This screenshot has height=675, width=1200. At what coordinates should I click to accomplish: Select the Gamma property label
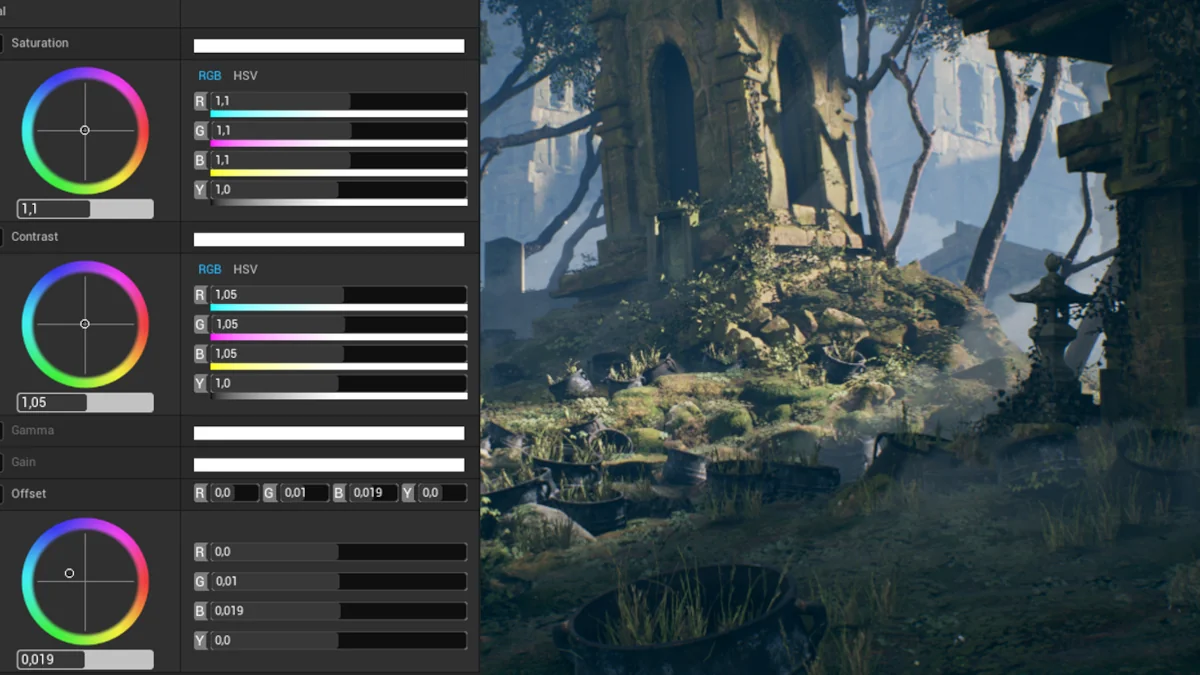(x=33, y=430)
